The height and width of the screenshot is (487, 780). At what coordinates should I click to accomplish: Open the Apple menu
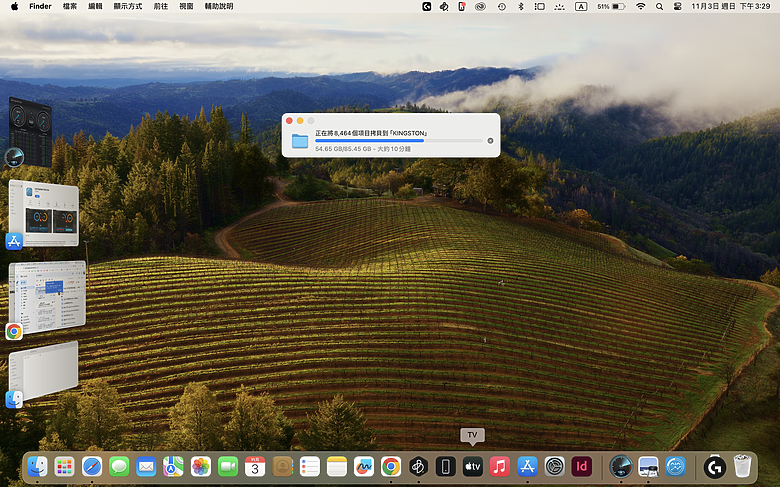point(14,6)
